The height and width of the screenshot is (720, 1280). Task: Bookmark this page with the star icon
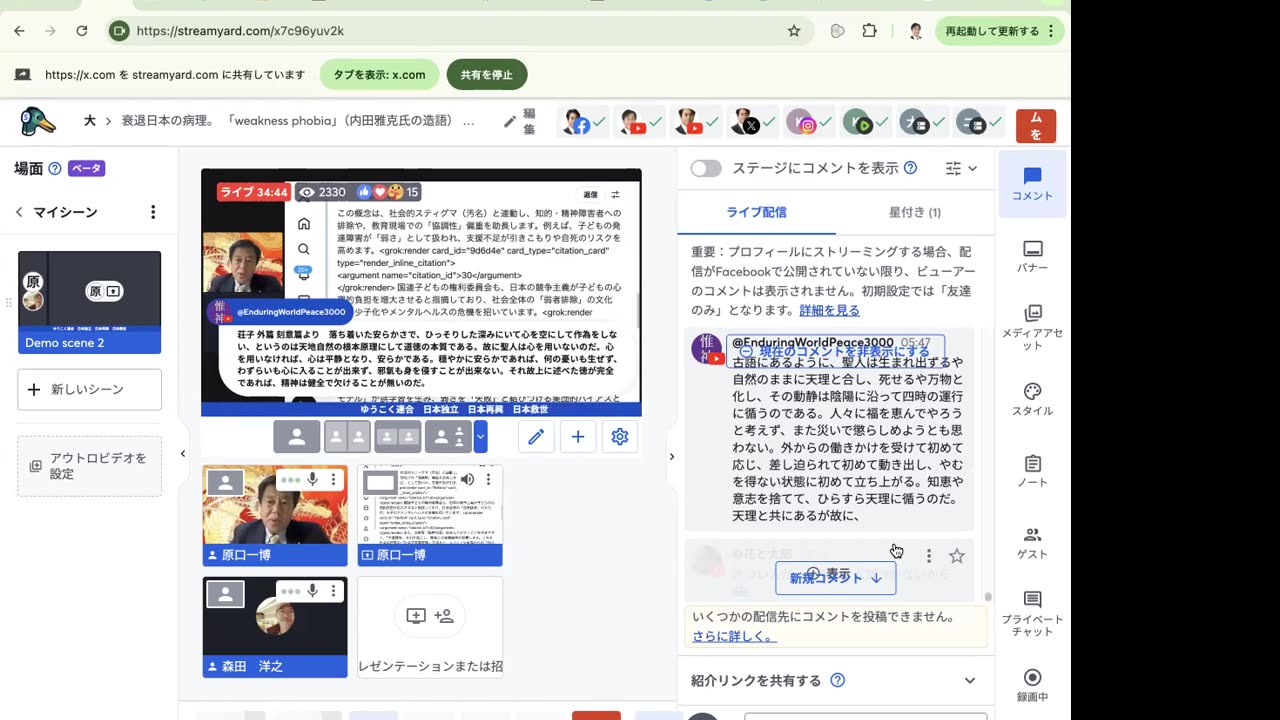pos(794,31)
